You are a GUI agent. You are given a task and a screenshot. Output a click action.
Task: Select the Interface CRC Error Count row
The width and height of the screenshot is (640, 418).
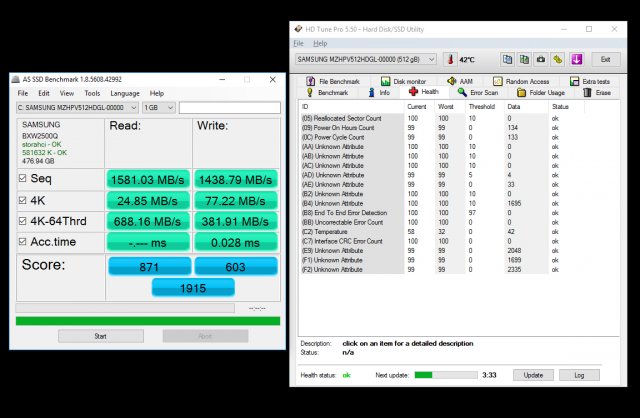tap(432, 241)
